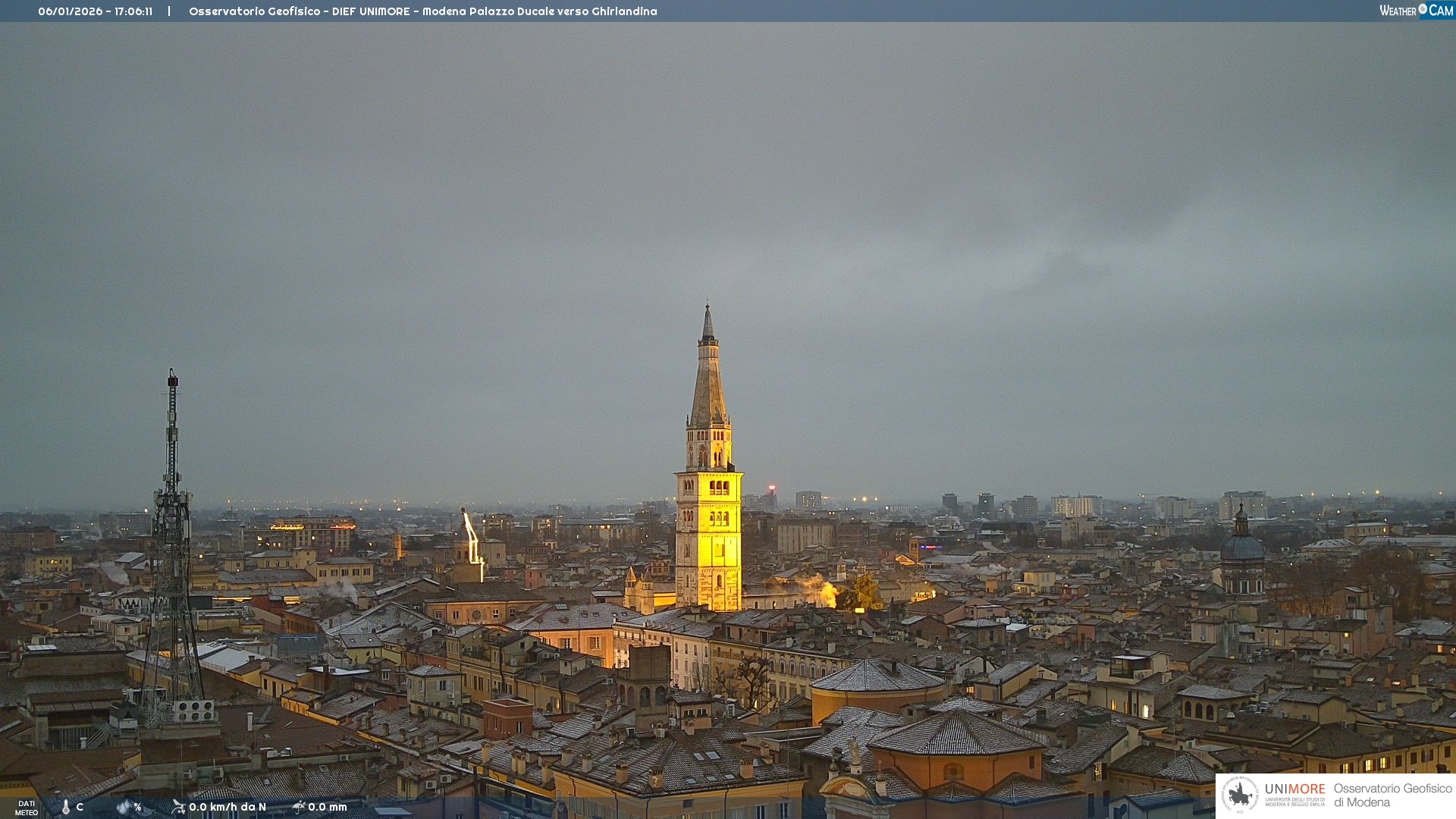
Task: Click the humidity water drops icon
Action: click(123, 807)
